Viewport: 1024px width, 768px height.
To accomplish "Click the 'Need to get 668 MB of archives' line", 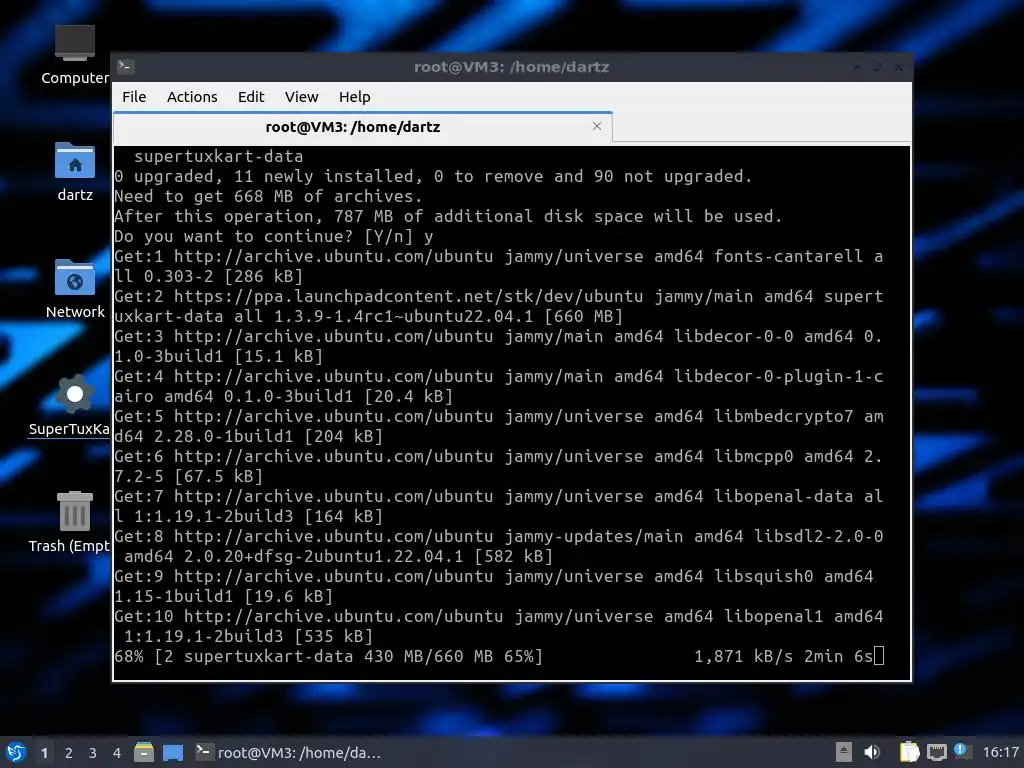I will click(x=268, y=196).
